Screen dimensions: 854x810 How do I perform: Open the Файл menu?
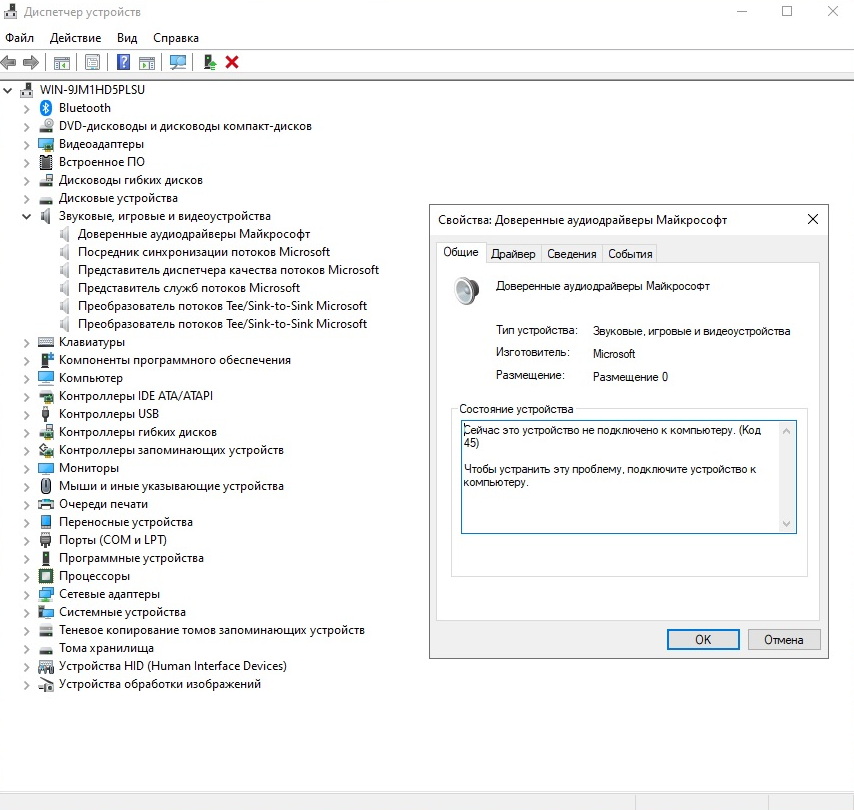point(20,38)
